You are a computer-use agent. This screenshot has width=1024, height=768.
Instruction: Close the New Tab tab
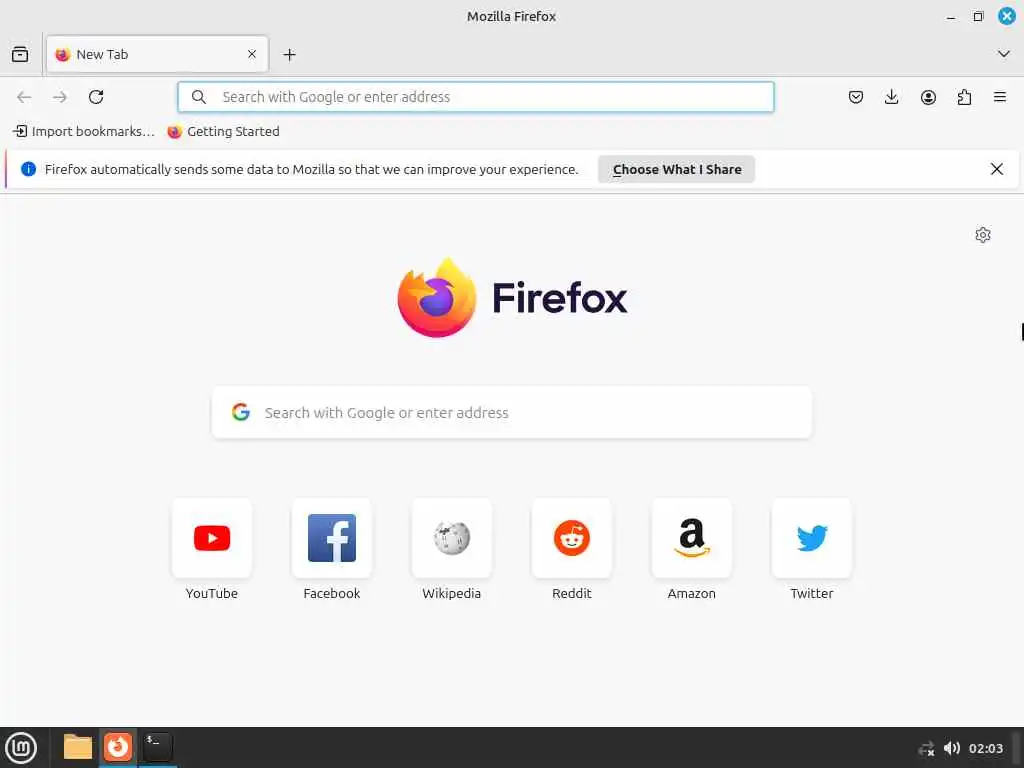(252, 54)
